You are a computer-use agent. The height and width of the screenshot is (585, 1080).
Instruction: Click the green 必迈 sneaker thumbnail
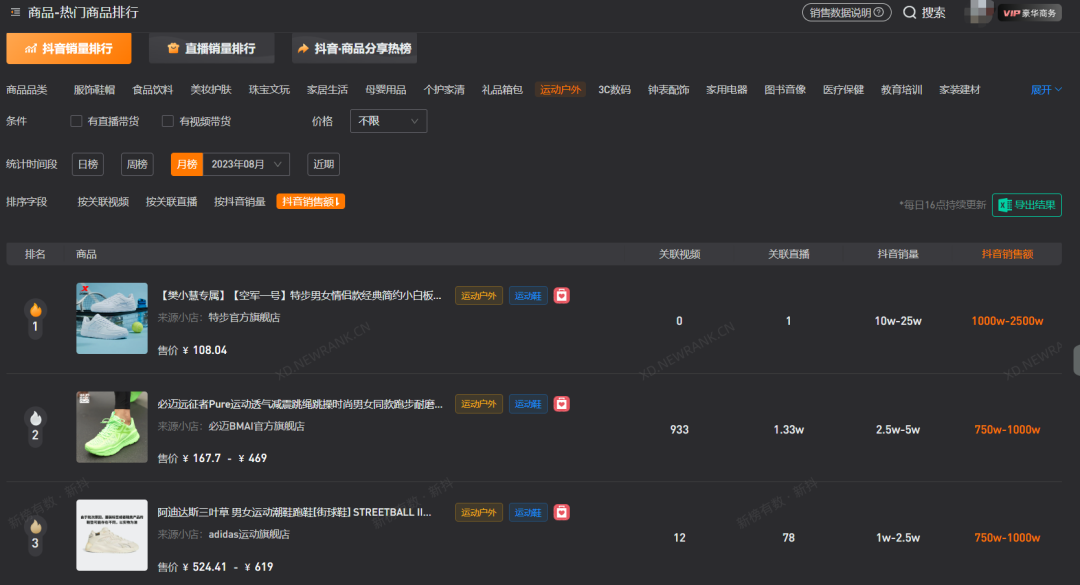[112, 427]
